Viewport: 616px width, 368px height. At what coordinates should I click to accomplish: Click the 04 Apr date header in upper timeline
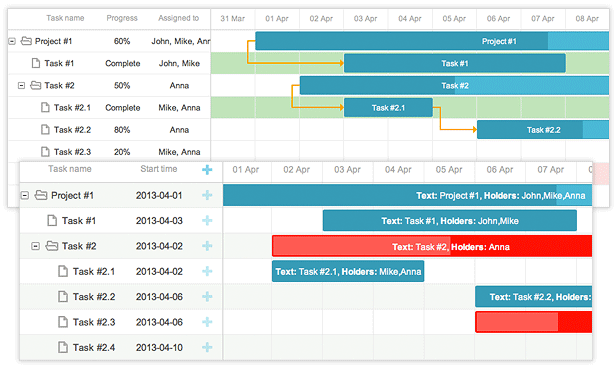pyautogui.click(x=410, y=18)
